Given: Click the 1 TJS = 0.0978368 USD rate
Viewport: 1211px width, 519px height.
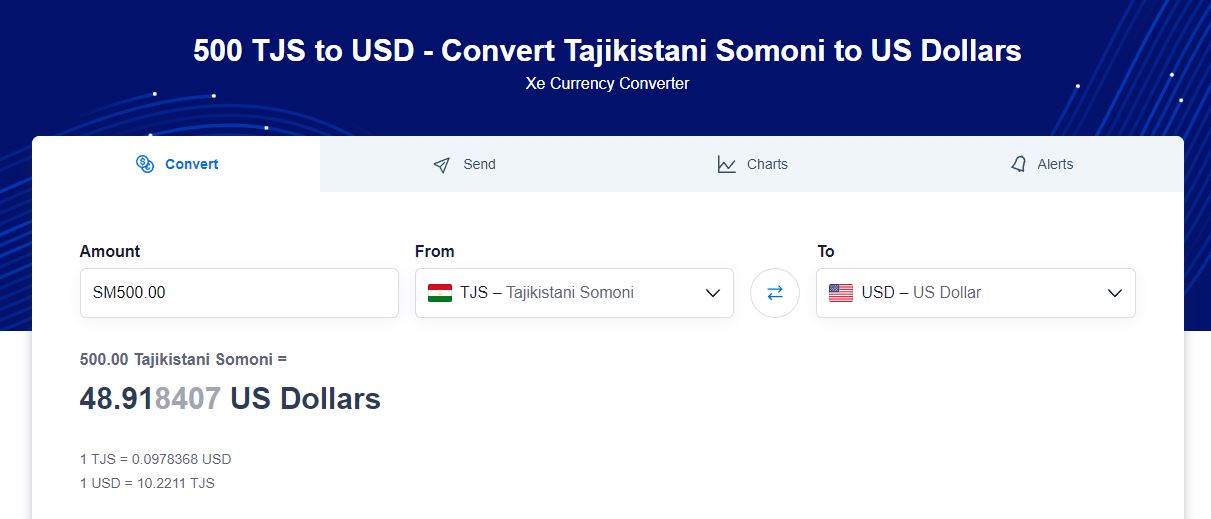Looking at the screenshot, I should pyautogui.click(x=155, y=459).
